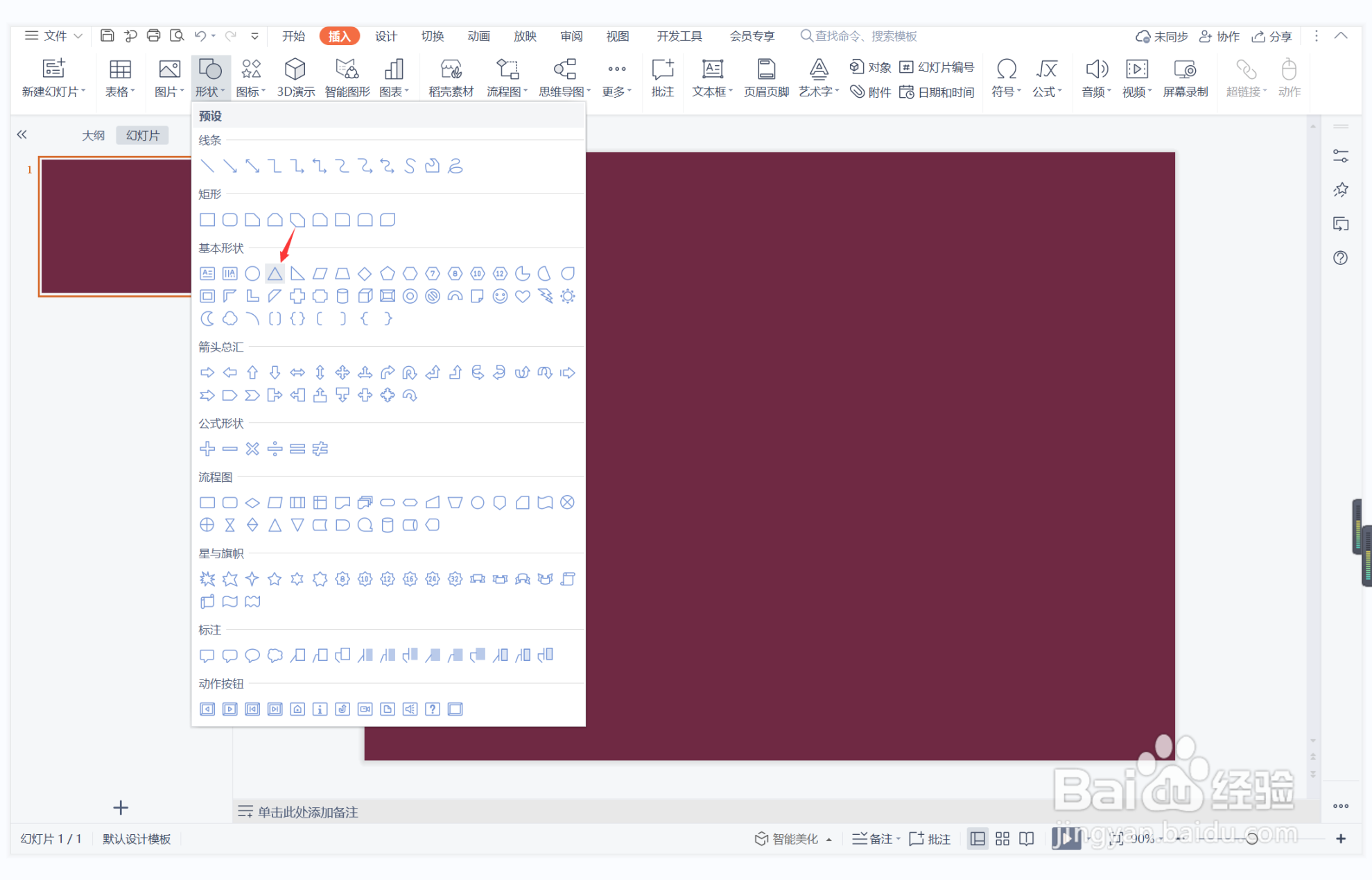Select the isosceles triangle basic shape
Viewport: 1372px width, 880px height.
[275, 274]
